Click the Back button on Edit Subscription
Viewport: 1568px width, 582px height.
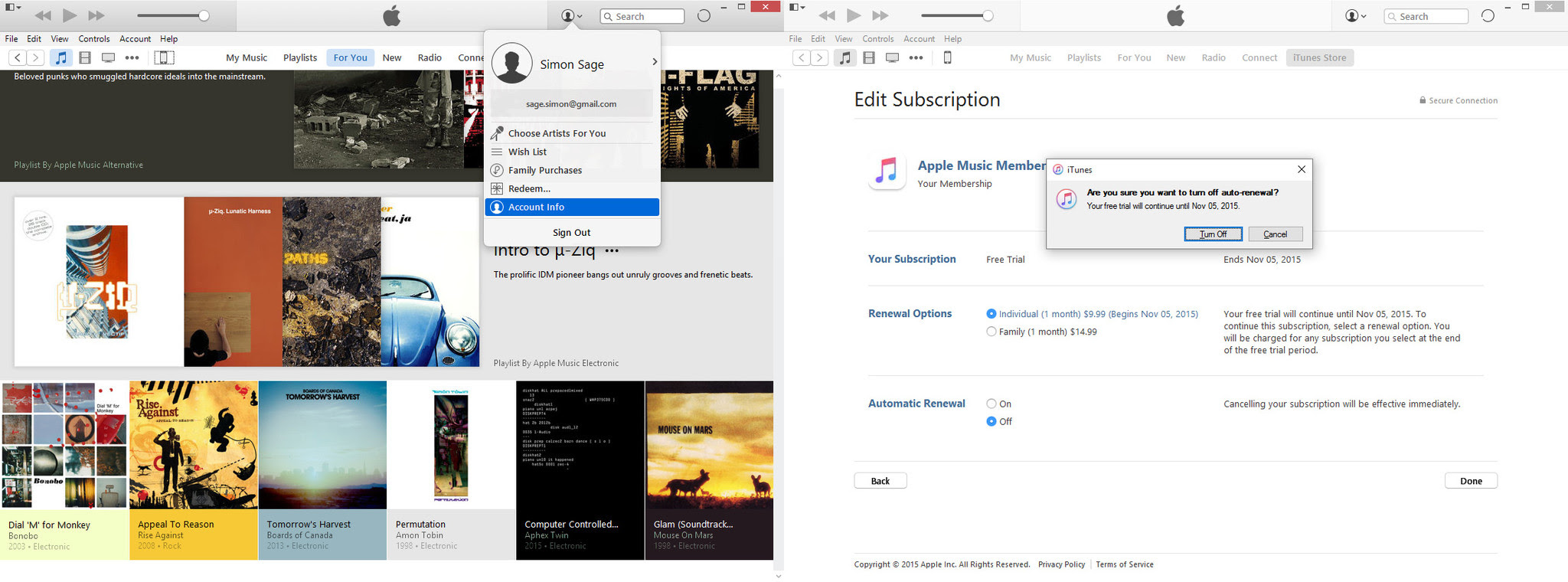tap(880, 481)
